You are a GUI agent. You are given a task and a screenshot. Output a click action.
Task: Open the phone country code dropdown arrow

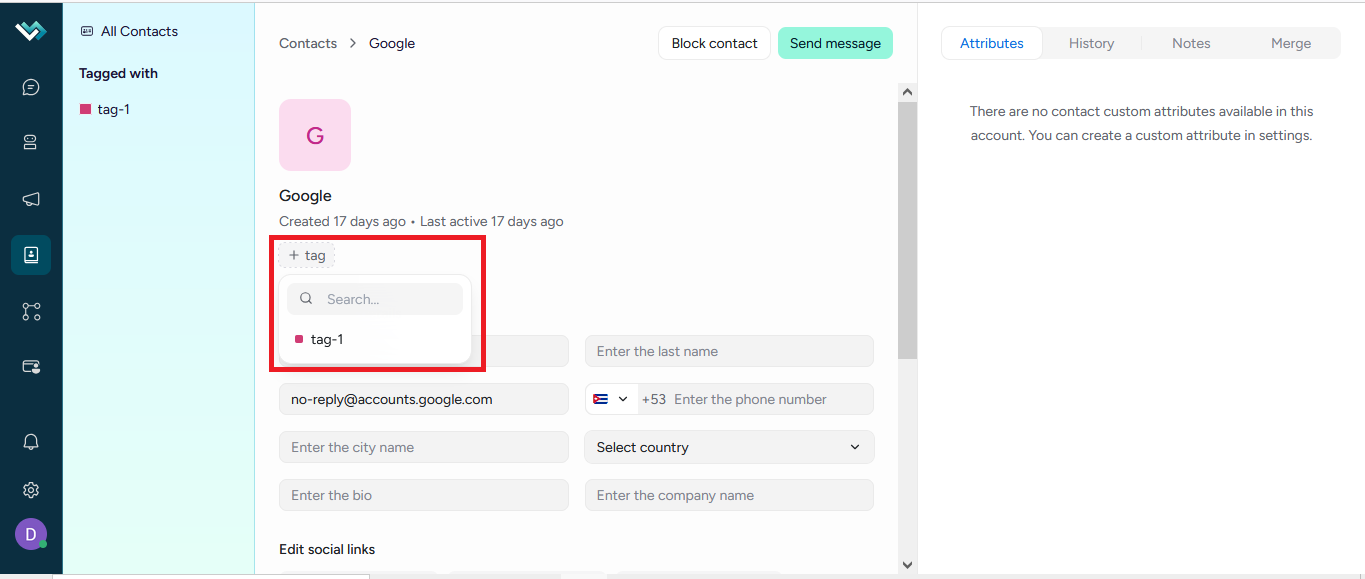tap(623, 399)
